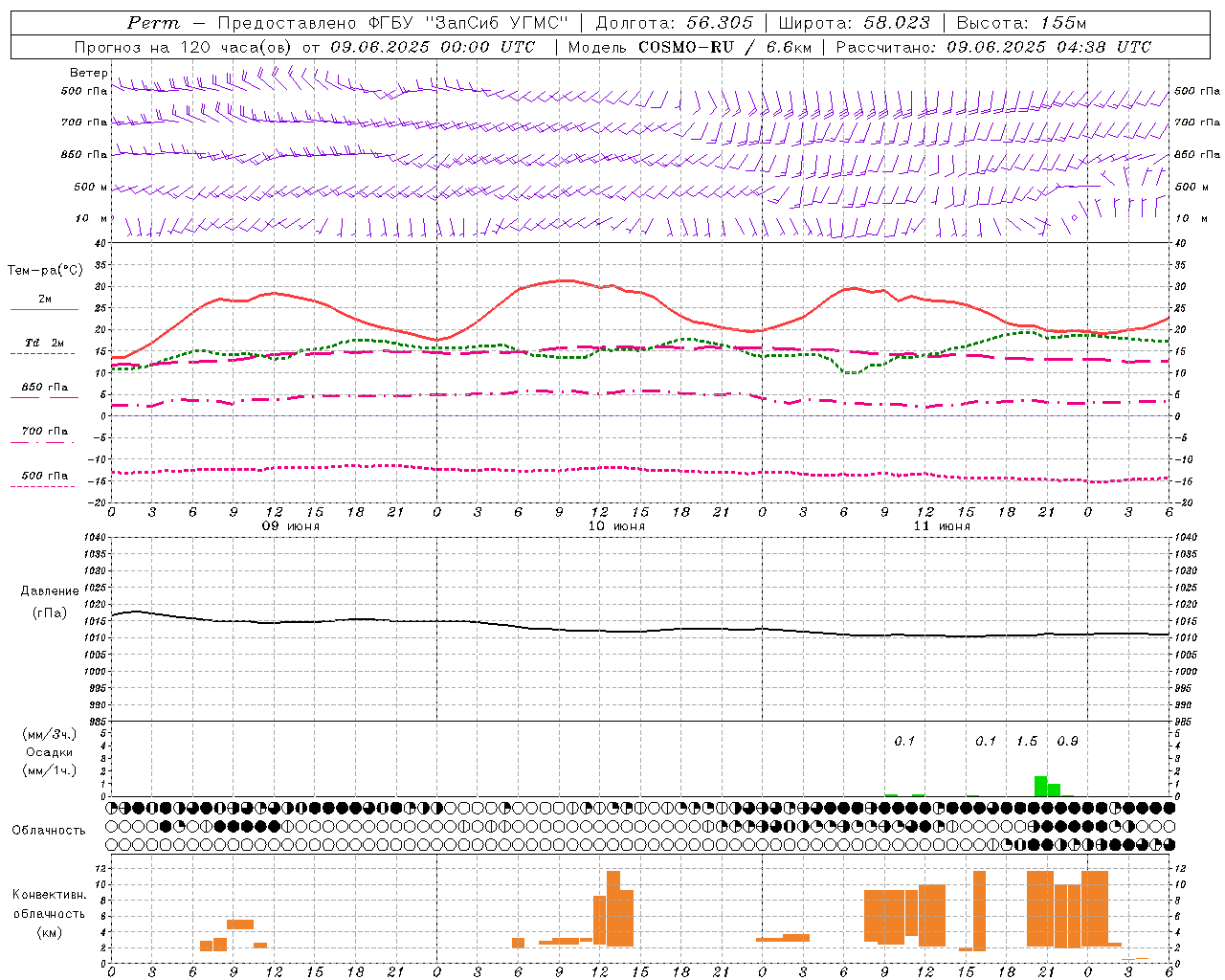Click the "0.9" precipitation amount value
This screenshot has height=980, width=1225.
(1068, 742)
